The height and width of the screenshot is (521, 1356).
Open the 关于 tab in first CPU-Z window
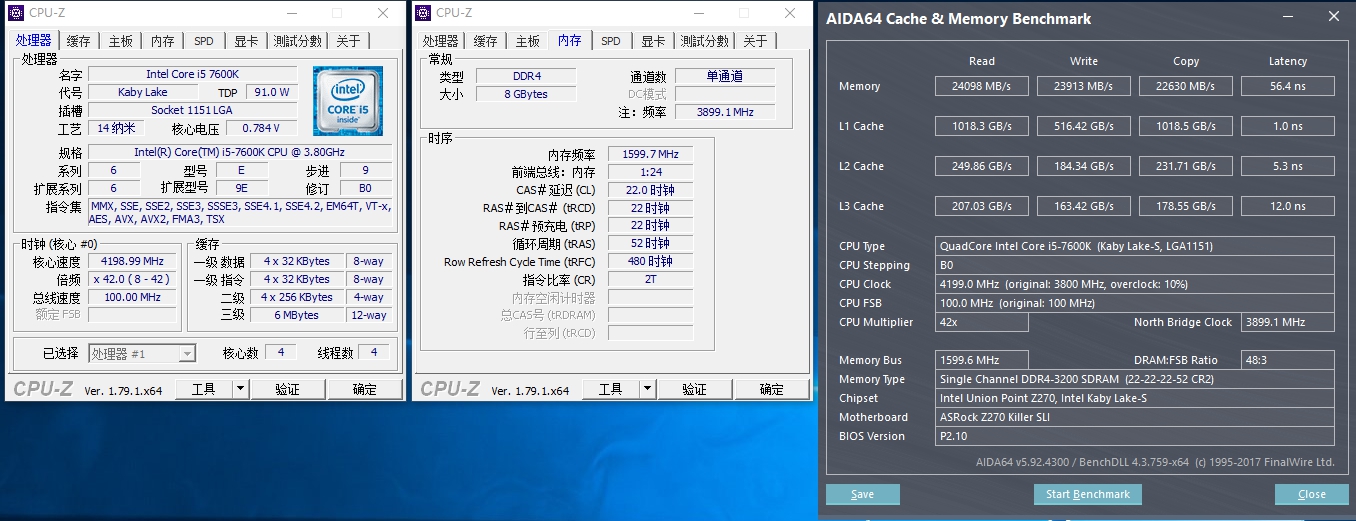point(348,41)
